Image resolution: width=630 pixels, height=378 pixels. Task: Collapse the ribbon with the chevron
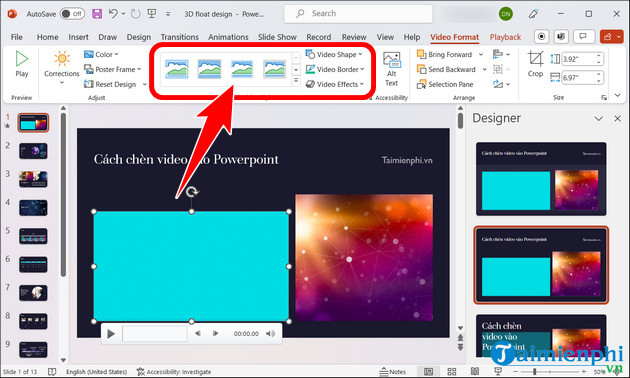point(618,96)
